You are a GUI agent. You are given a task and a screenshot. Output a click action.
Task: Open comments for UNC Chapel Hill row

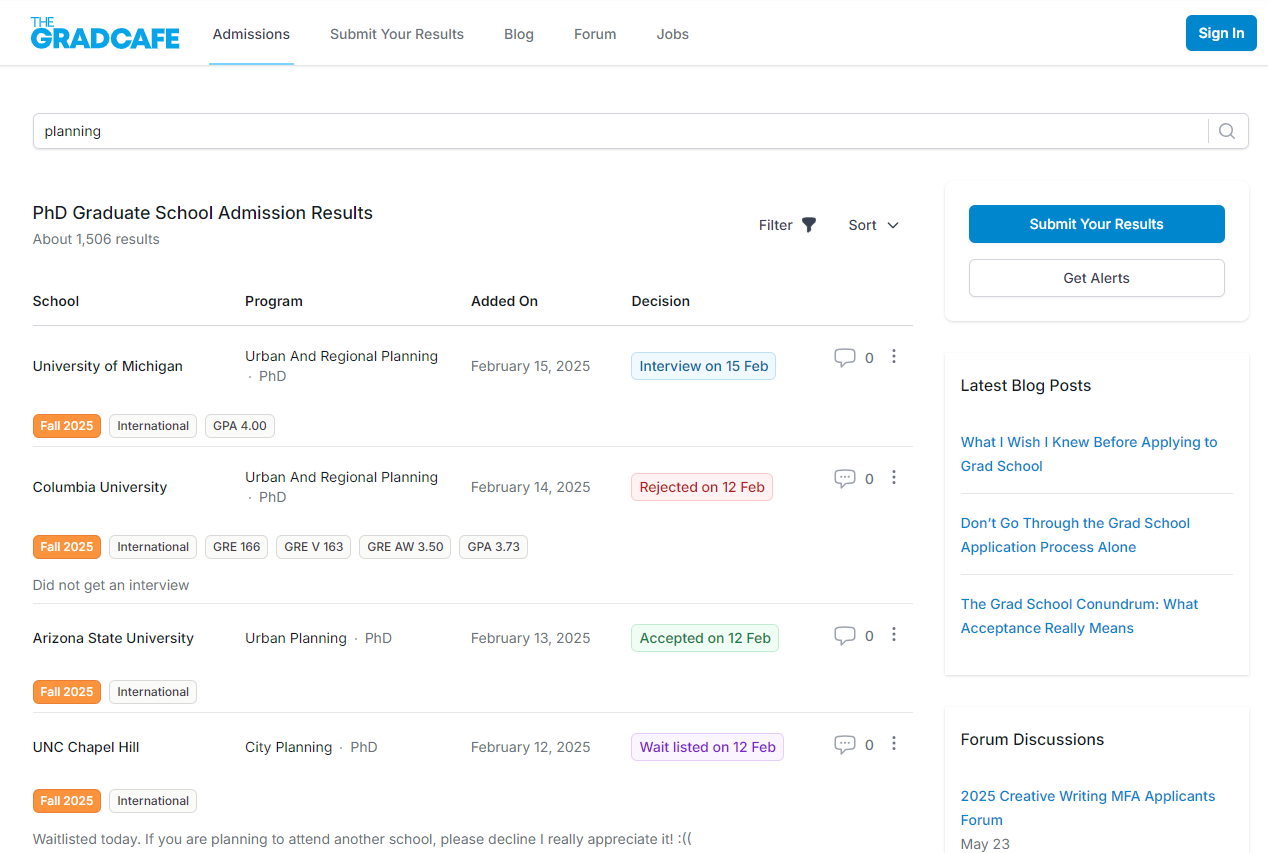tap(845, 744)
